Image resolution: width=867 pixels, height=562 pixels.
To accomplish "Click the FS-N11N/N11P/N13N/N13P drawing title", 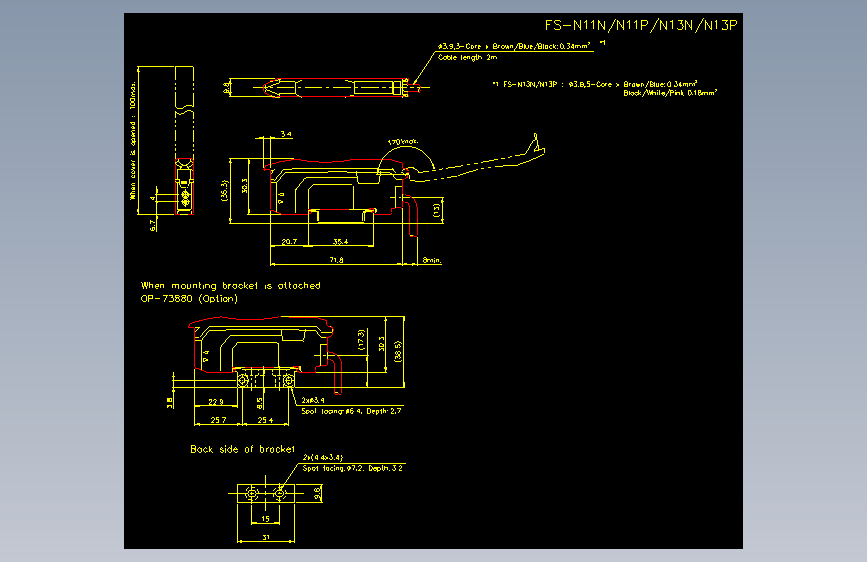I will [641, 25].
